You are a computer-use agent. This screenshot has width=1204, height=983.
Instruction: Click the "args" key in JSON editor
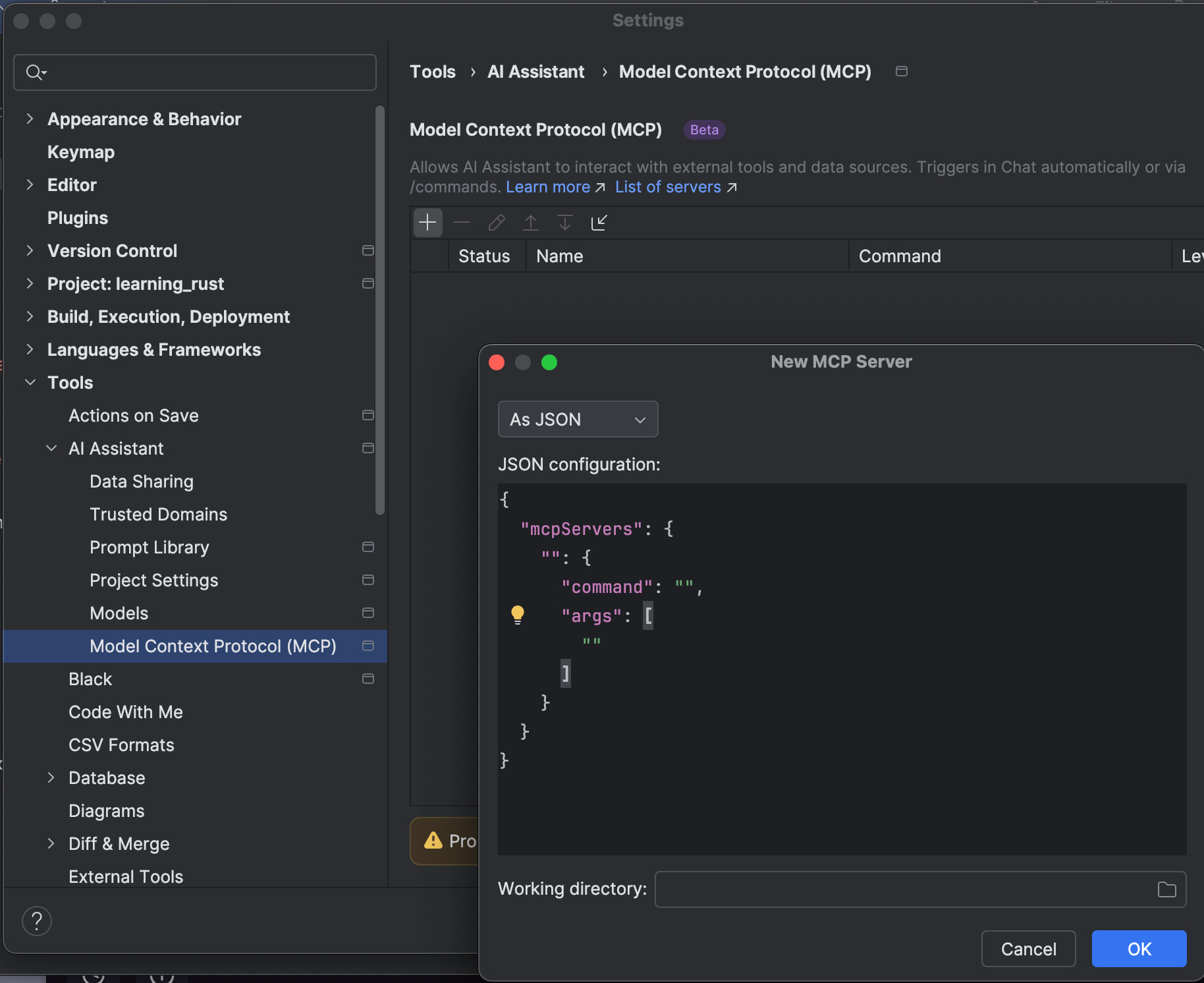coord(591,616)
